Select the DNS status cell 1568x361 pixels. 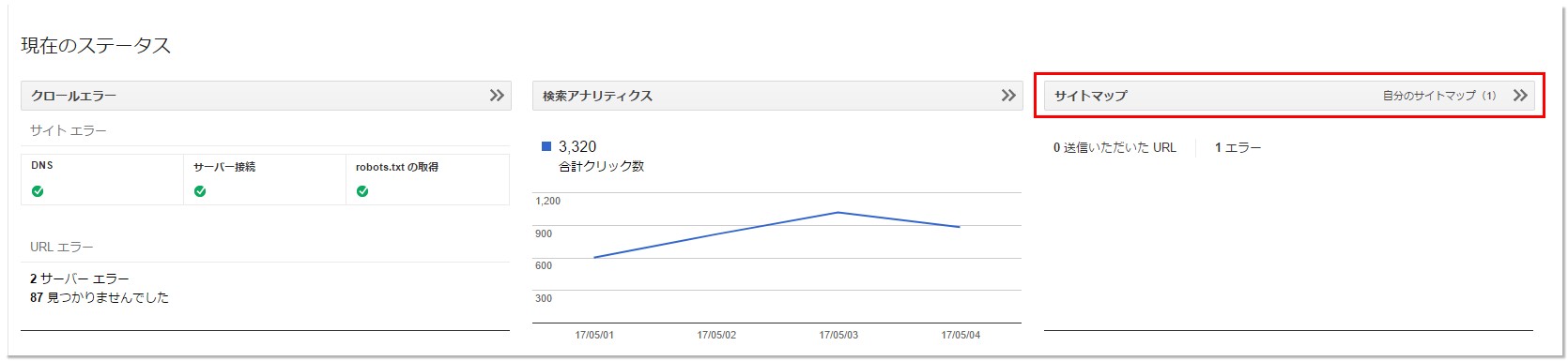coord(102,179)
